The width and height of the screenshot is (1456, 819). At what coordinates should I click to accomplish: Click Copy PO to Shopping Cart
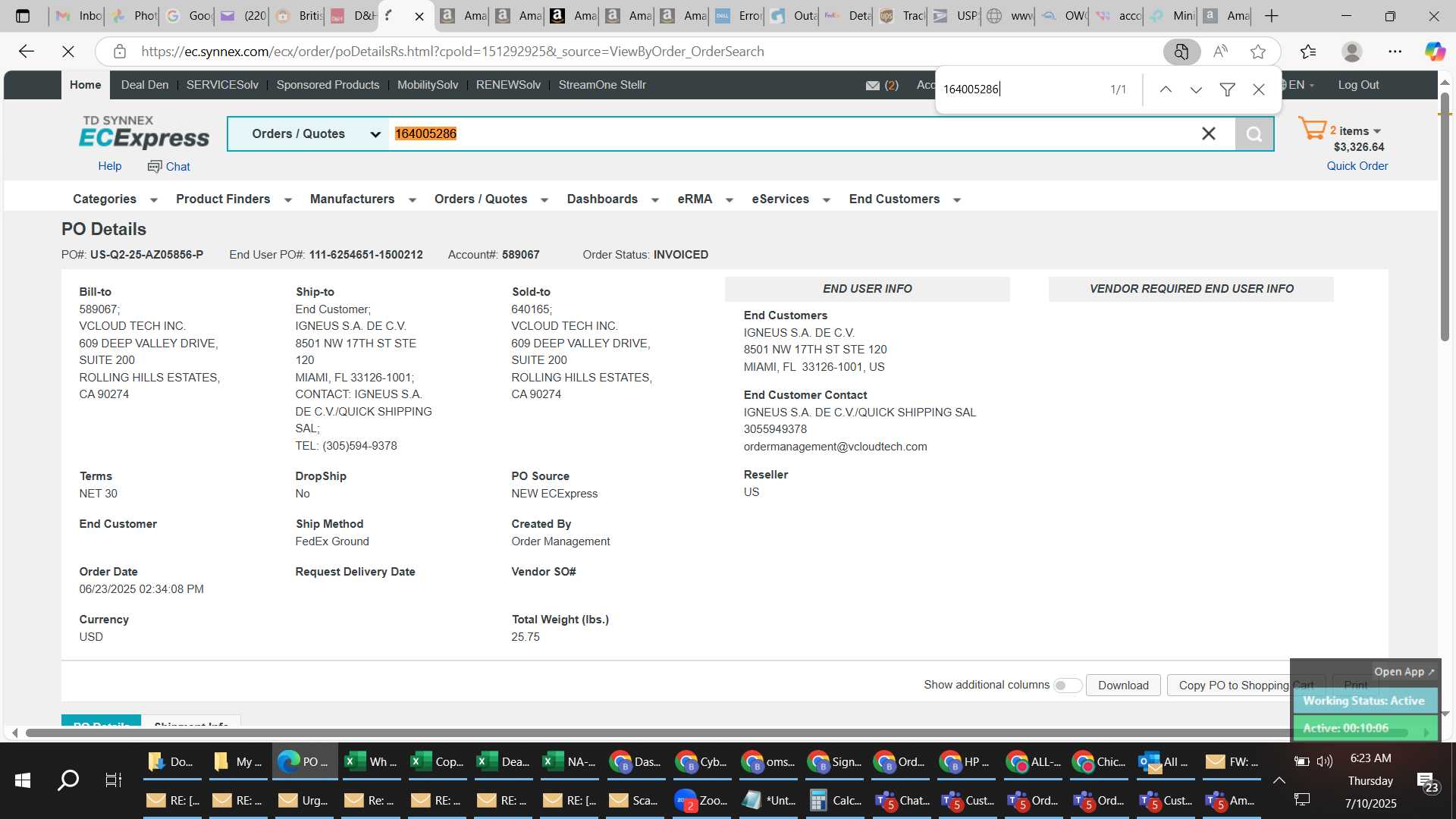[x=1247, y=686]
